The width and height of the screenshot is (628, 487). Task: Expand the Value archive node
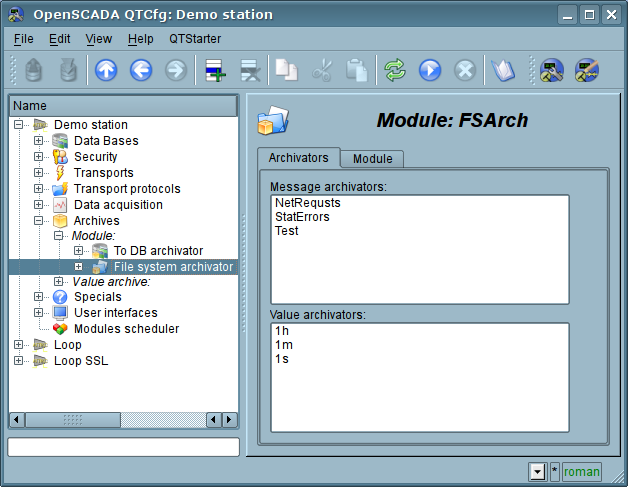pos(58,282)
